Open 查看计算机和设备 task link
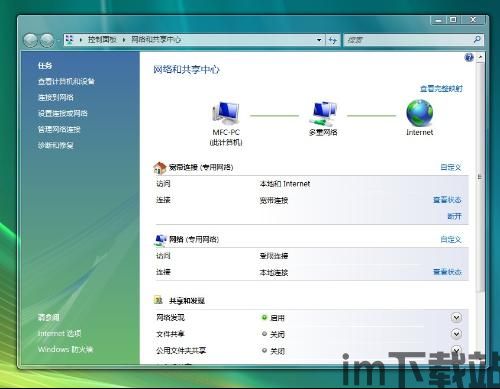The height and width of the screenshot is (389, 500). coord(66,81)
